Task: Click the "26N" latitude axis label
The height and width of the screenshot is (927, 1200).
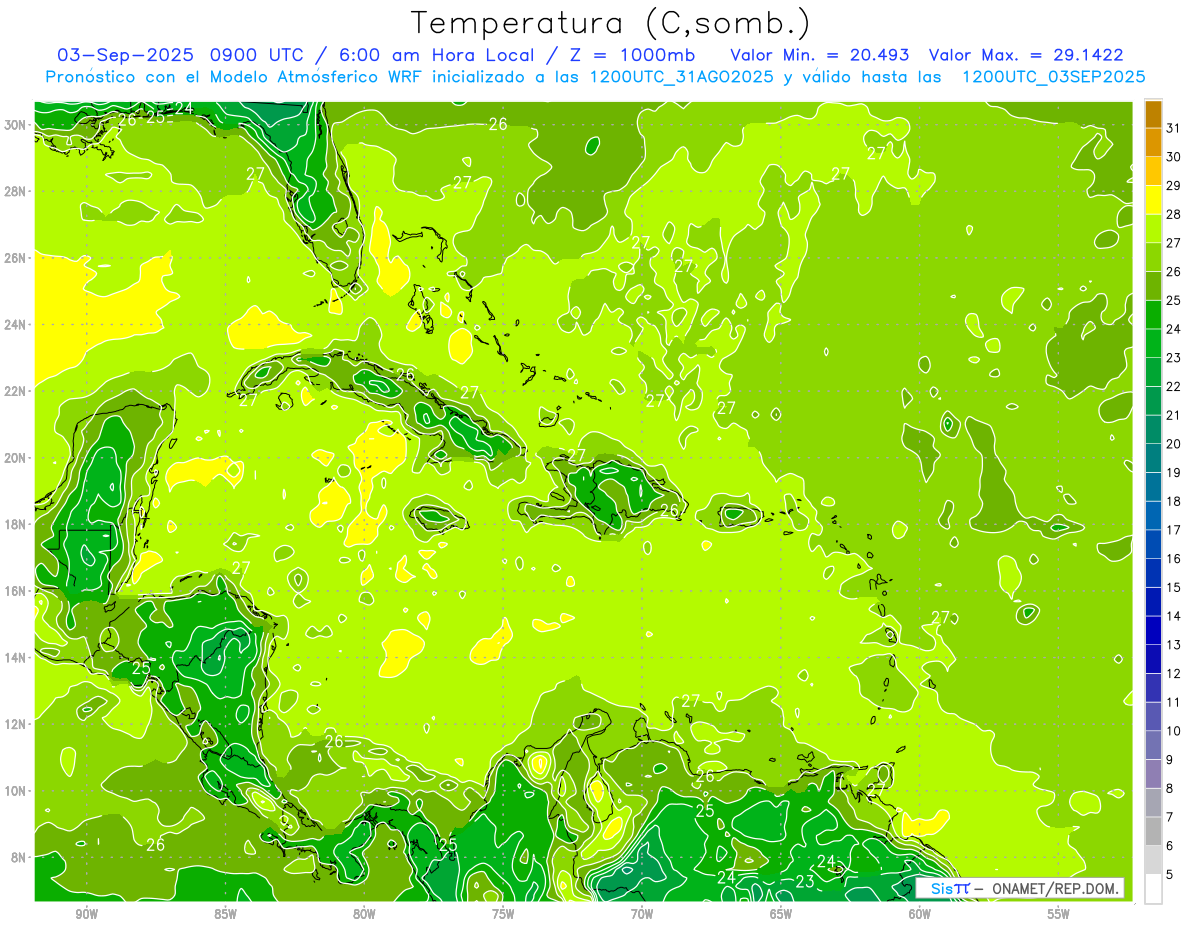Action: 16,258
